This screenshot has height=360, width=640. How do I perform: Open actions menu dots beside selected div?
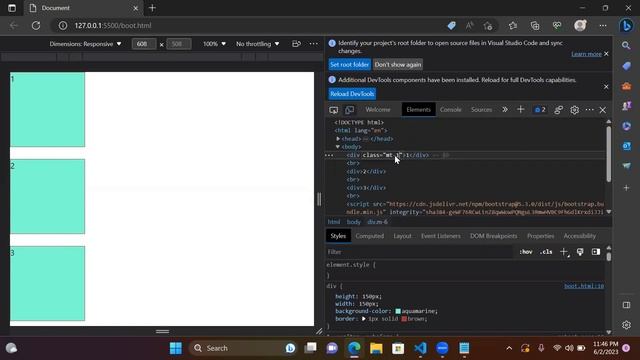tap(329, 155)
